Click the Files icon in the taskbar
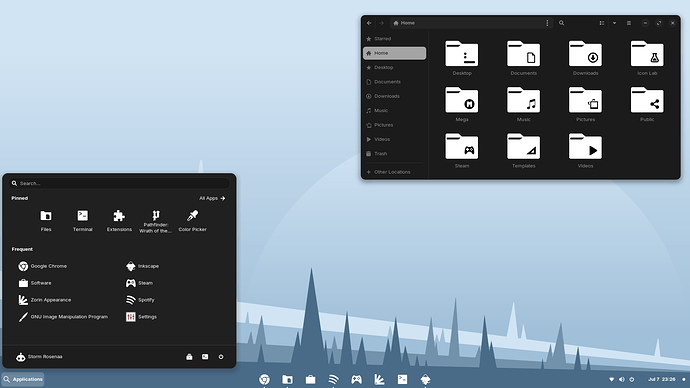690x388 pixels. pos(287,379)
